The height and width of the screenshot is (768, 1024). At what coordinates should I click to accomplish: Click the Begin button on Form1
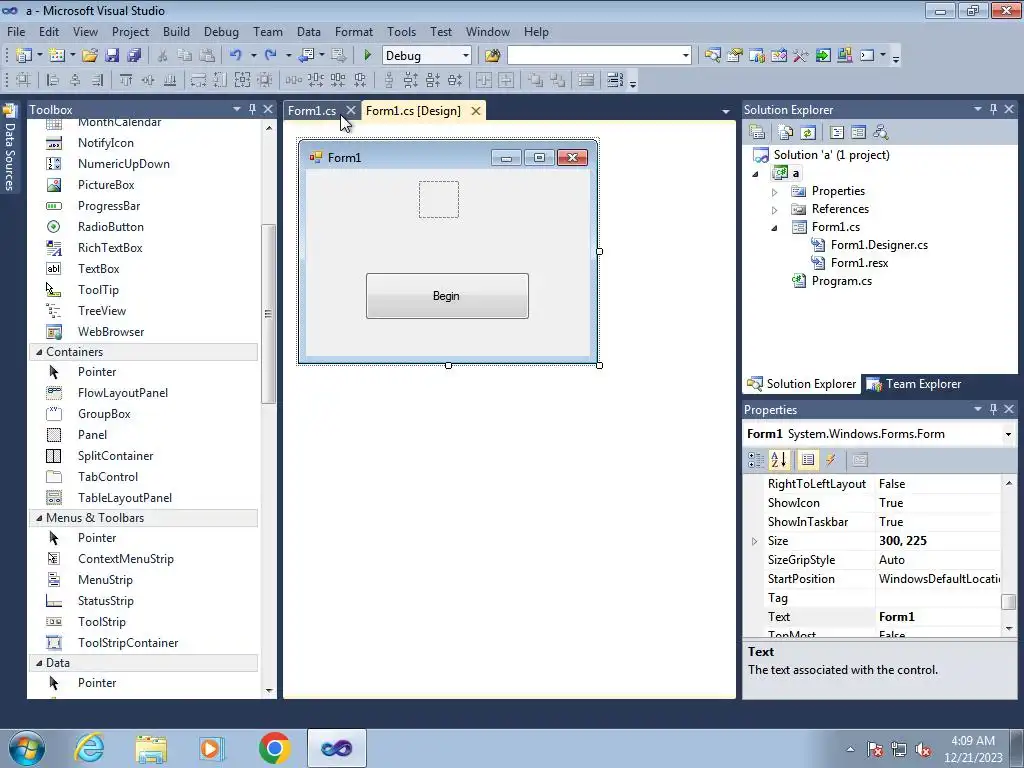click(447, 296)
